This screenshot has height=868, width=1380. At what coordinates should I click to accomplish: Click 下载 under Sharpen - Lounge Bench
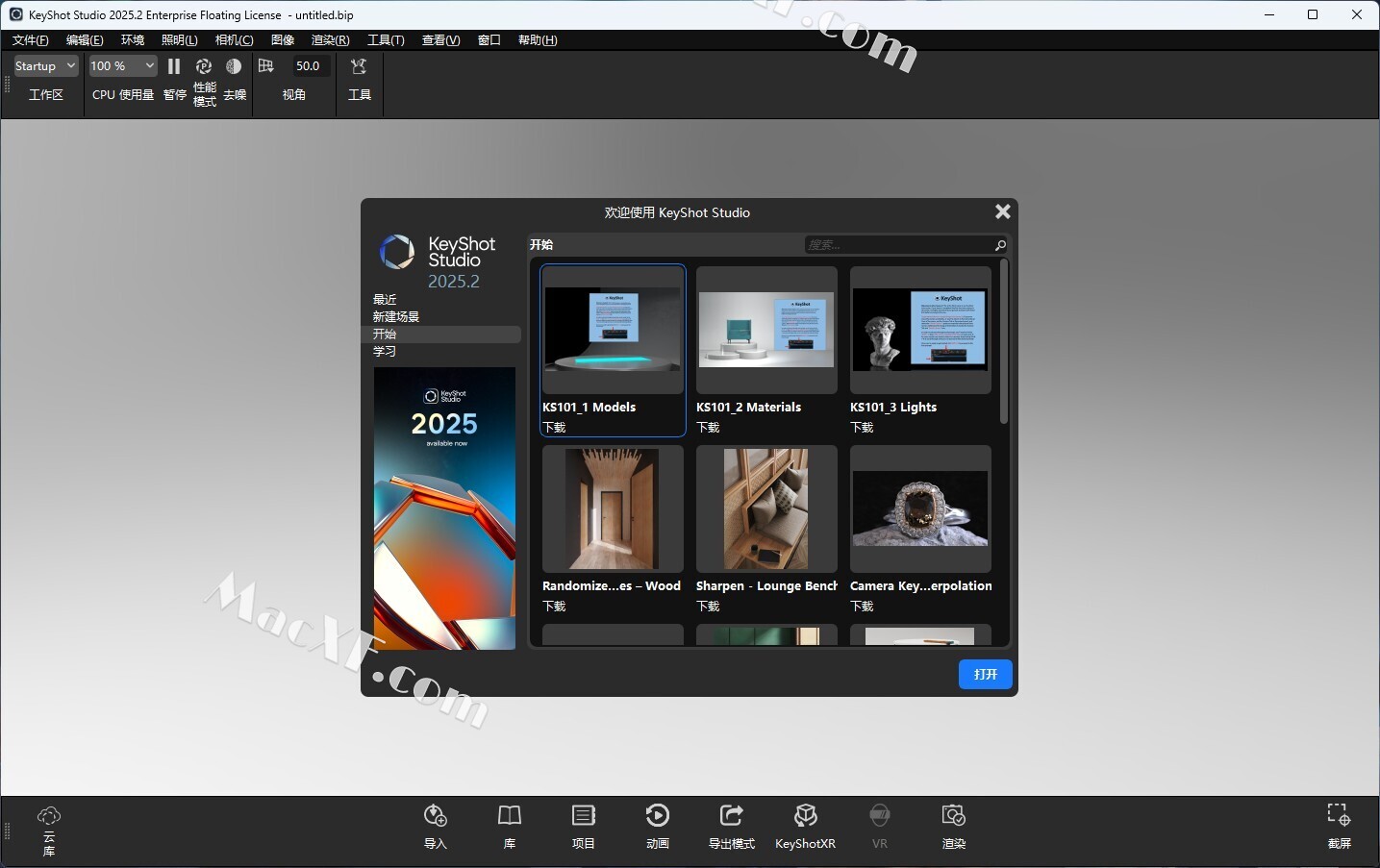click(708, 607)
